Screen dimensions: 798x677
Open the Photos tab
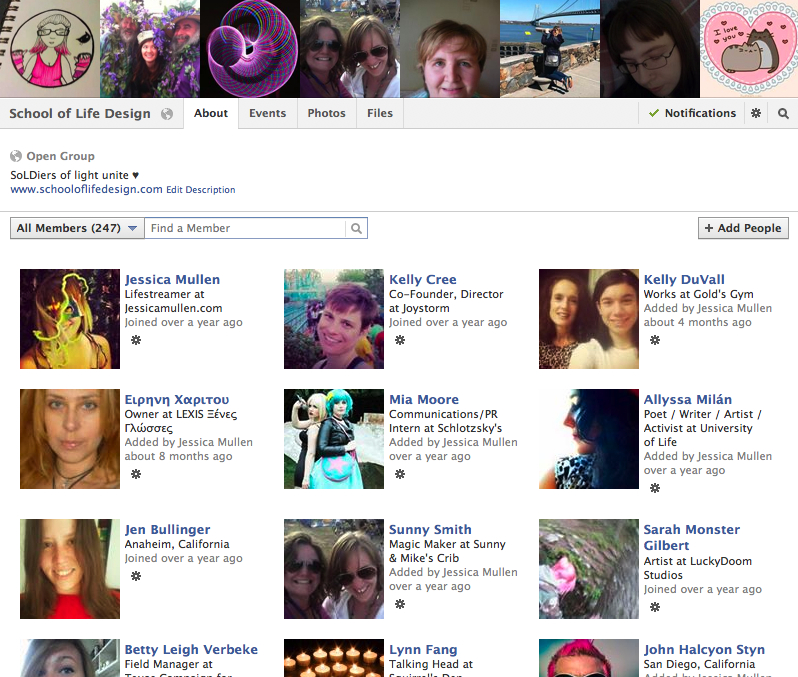[x=327, y=113]
